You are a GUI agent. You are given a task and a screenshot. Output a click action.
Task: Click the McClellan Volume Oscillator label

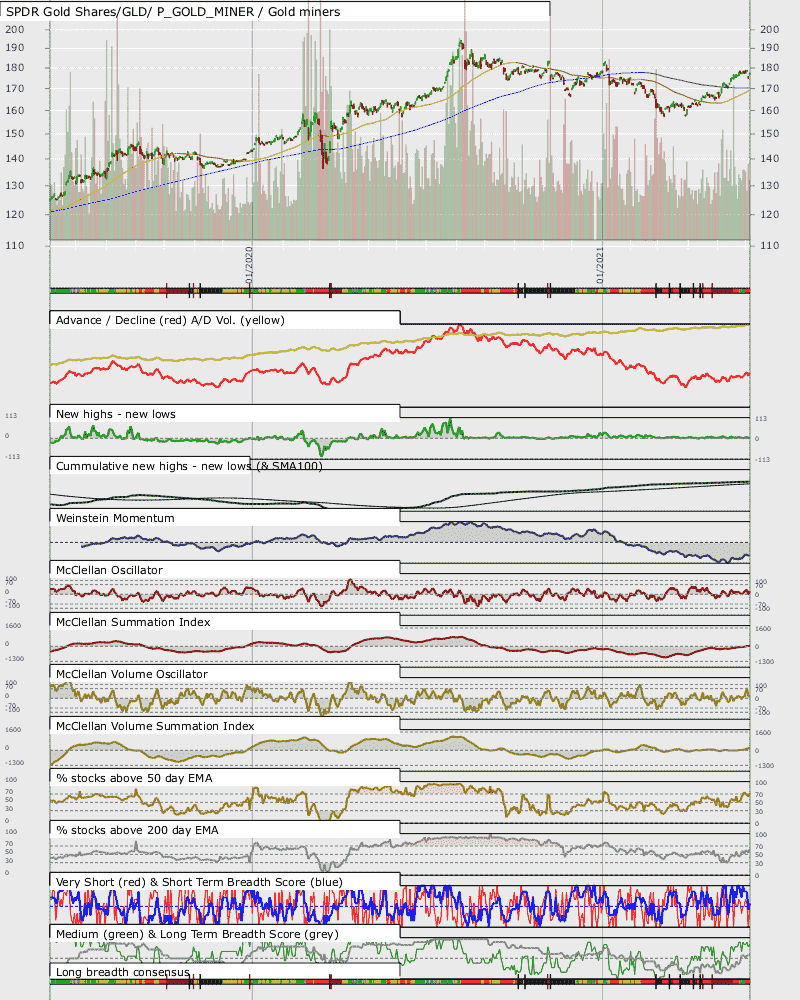pyautogui.click(x=131, y=674)
